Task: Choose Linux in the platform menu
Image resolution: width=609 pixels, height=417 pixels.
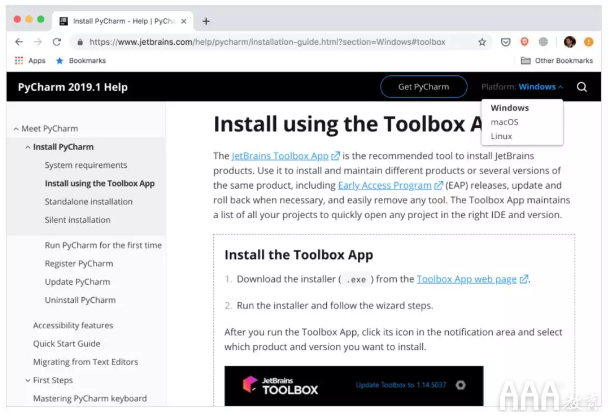Action: [501, 136]
